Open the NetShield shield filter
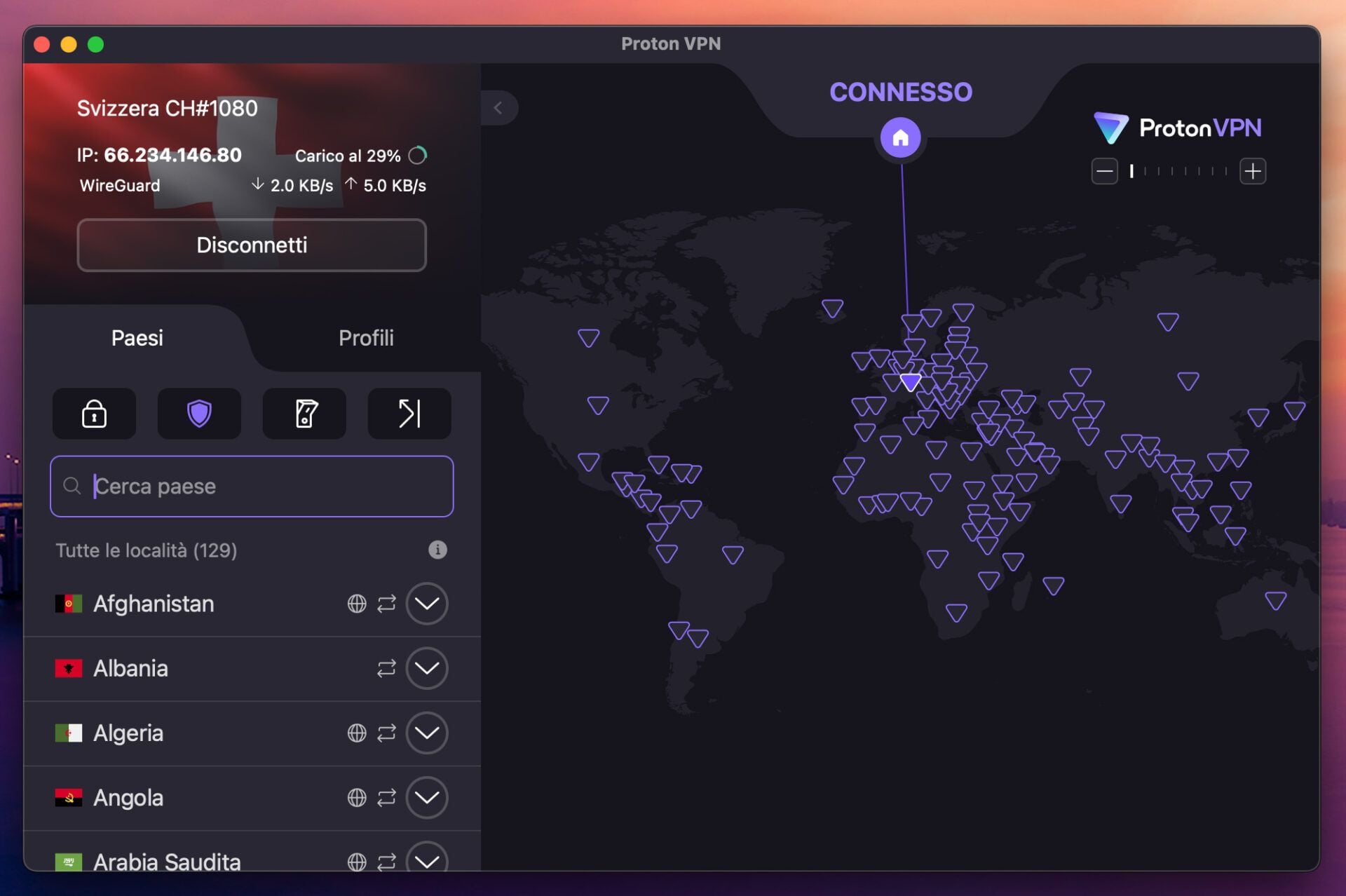The height and width of the screenshot is (896, 1346). pos(199,414)
